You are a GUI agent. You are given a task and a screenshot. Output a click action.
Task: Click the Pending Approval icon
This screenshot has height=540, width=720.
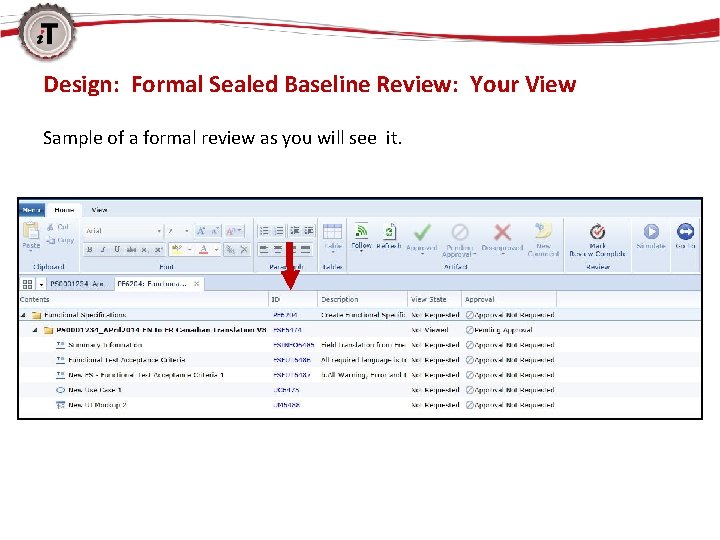pos(460,232)
